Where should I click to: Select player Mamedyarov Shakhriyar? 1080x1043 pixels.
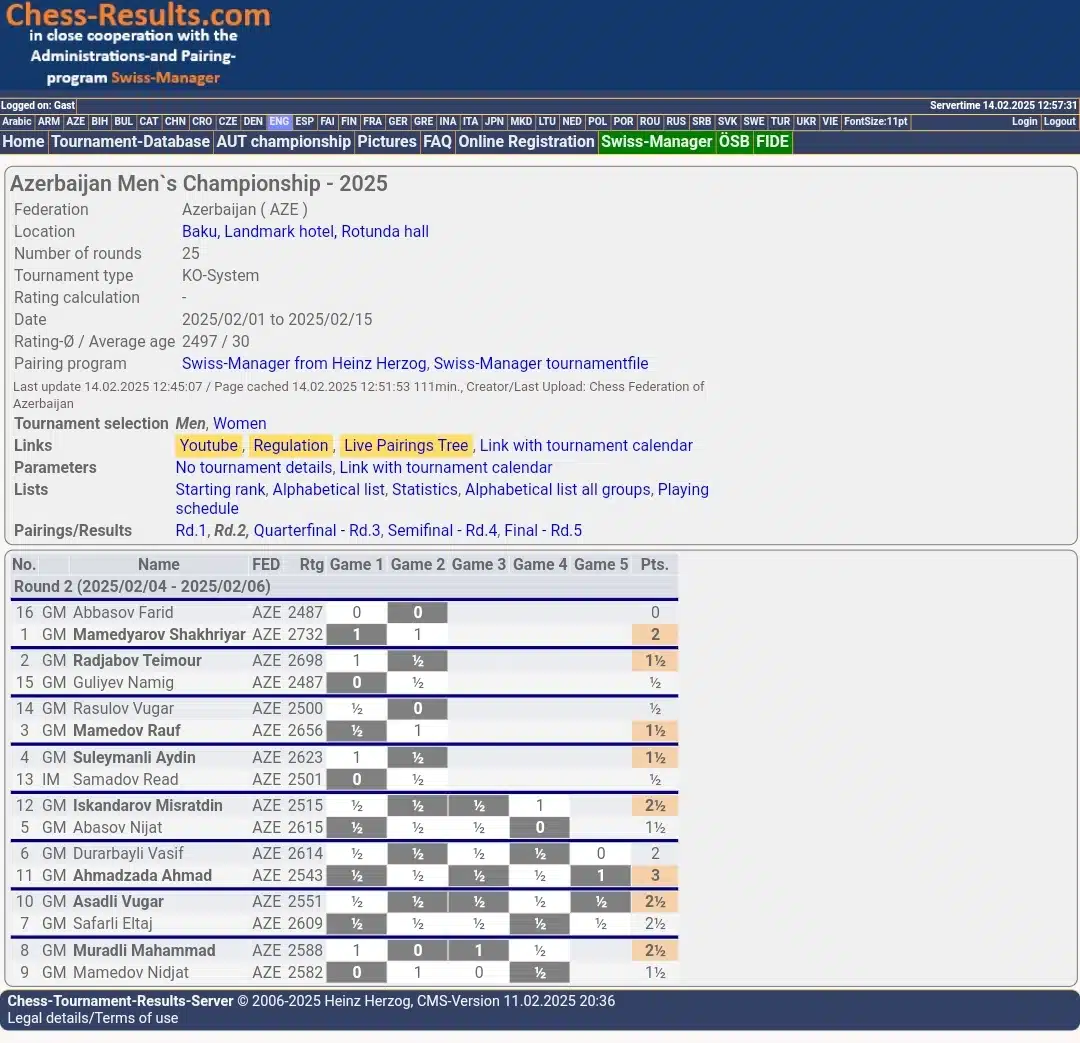tap(159, 634)
